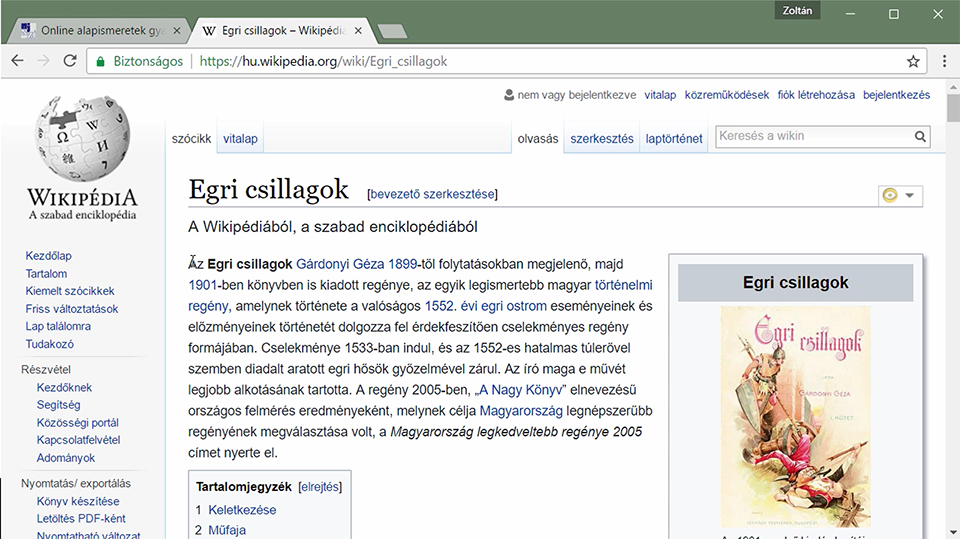Collapse table of contents via elrejtés
This screenshot has height=539, width=960.
click(320, 487)
